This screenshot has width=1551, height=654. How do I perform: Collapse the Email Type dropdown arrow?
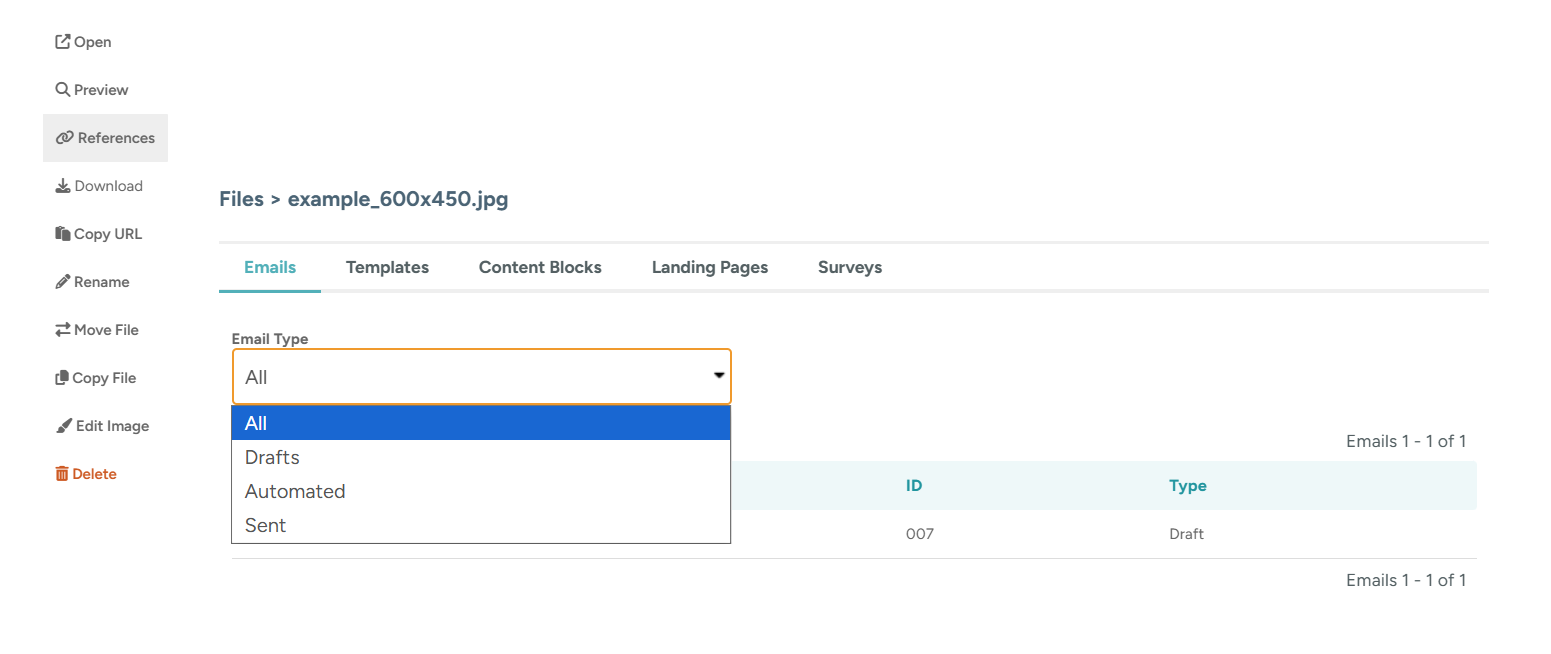718,376
